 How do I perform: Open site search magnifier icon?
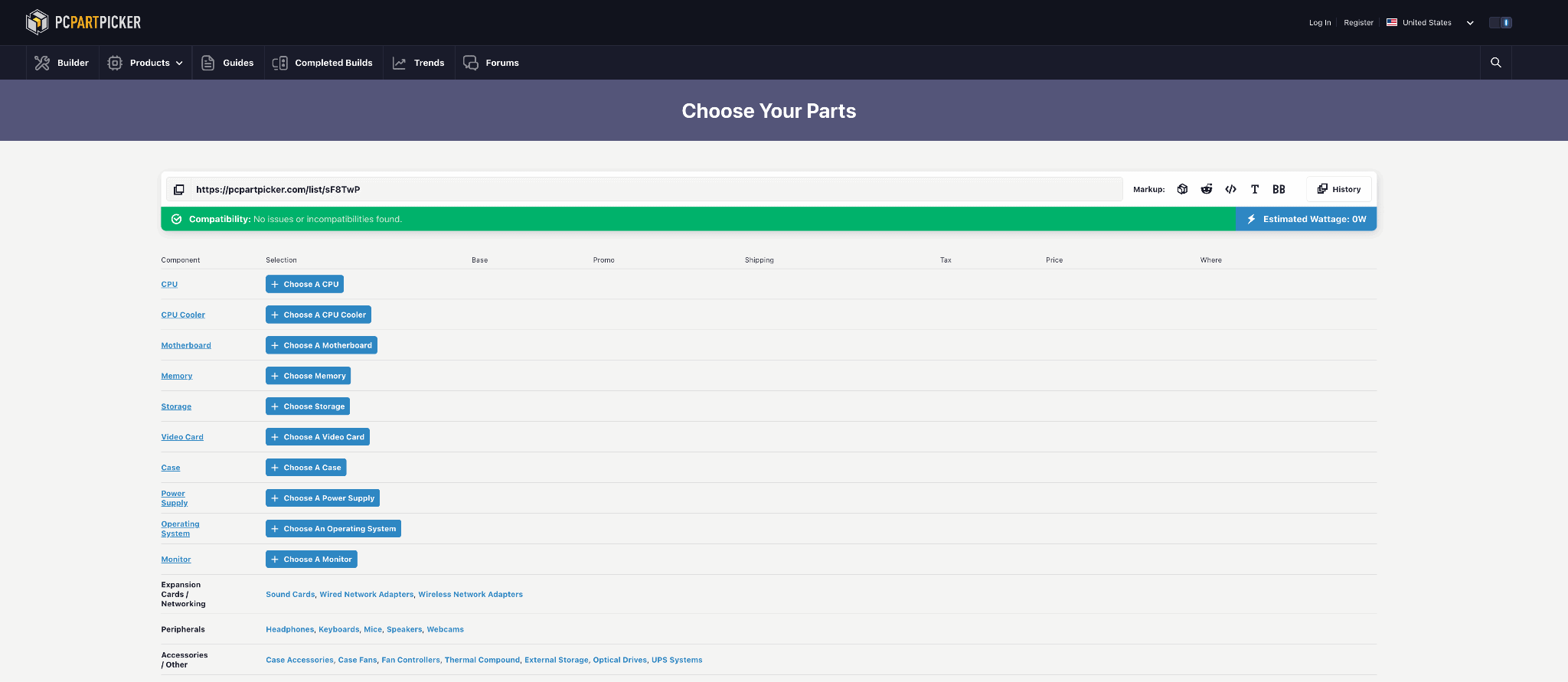(x=1496, y=63)
